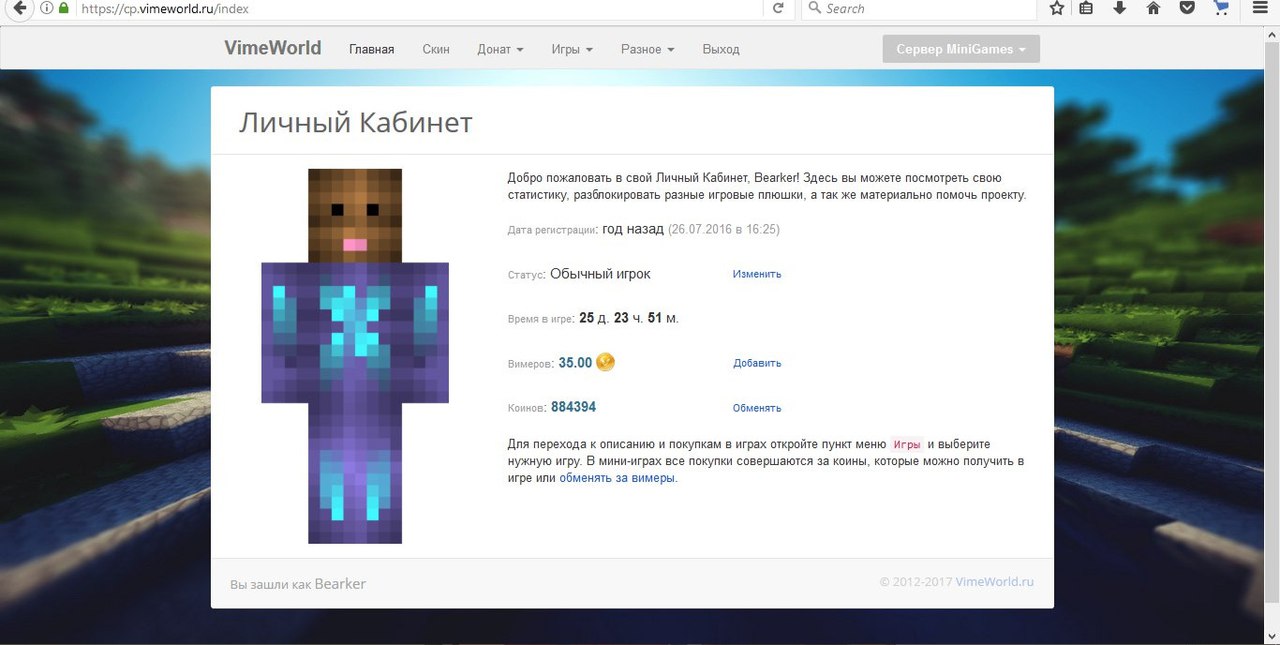Expand the Разное dropdown menu
The width and height of the screenshot is (1280, 645).
pos(648,49)
